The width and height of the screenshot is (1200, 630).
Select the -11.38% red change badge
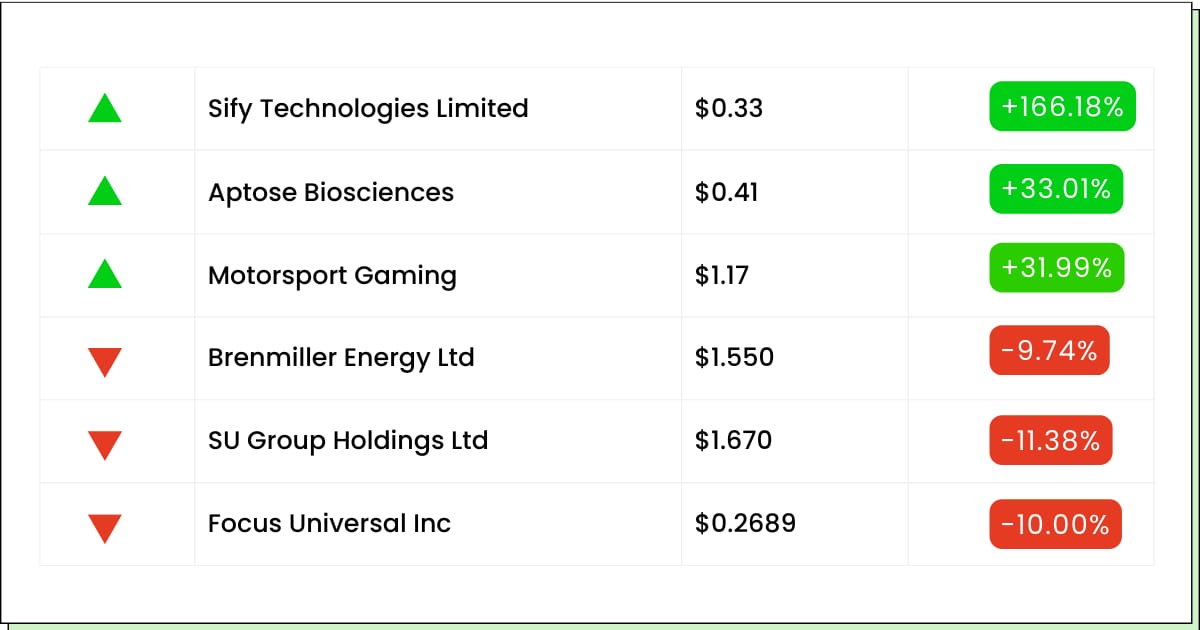[1051, 440]
